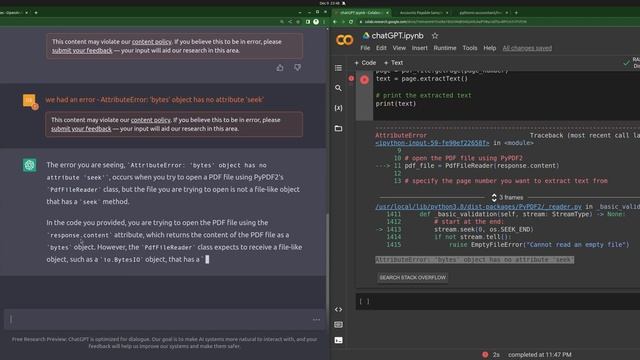This screenshot has width=640, height=360.
Task: Open the View menu
Action: [x=399, y=48]
